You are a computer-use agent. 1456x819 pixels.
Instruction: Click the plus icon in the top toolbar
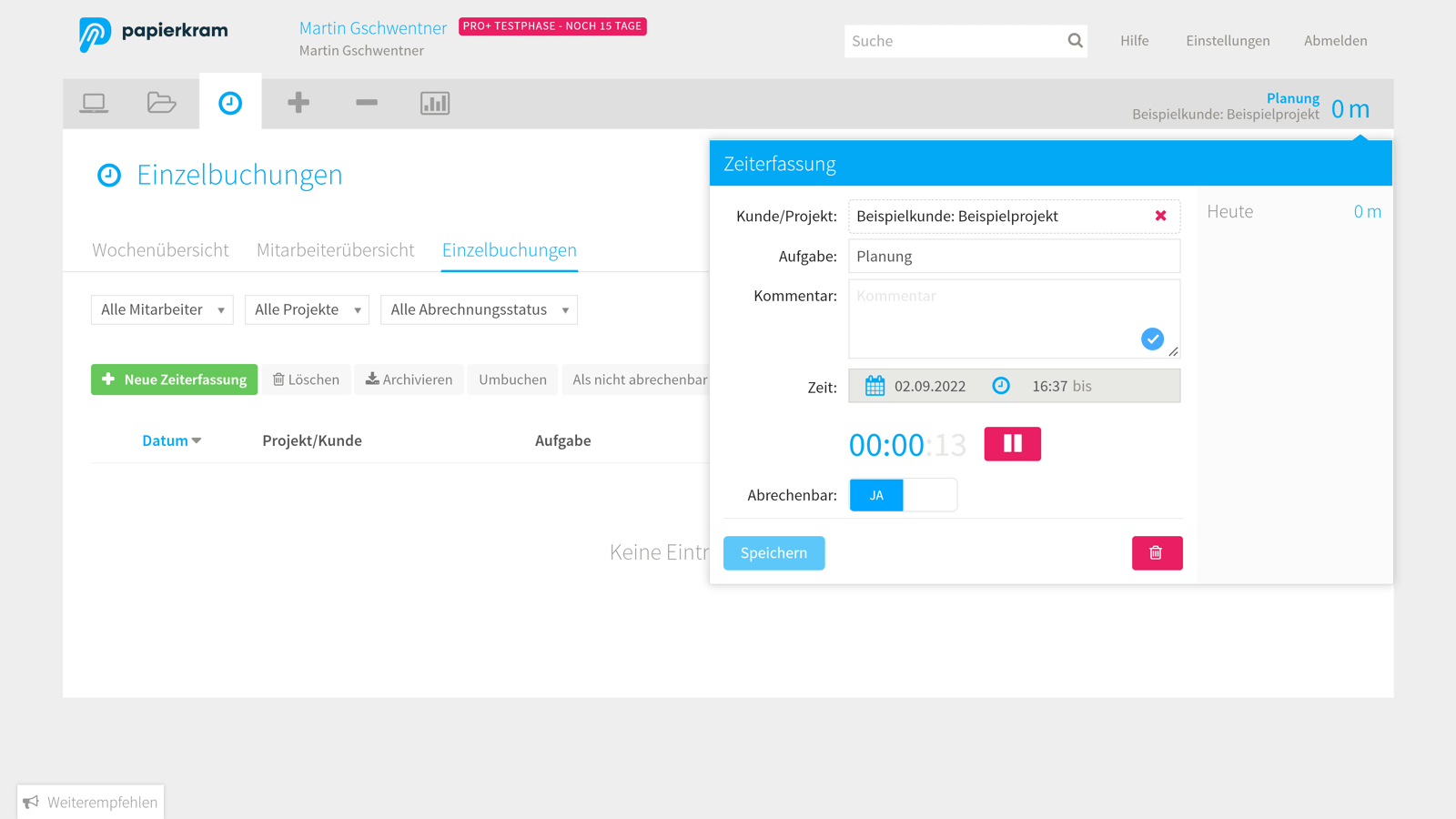[298, 103]
